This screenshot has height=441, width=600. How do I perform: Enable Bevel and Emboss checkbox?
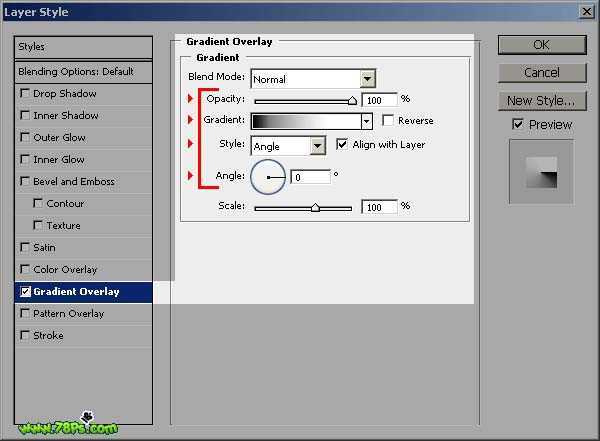click(25, 181)
